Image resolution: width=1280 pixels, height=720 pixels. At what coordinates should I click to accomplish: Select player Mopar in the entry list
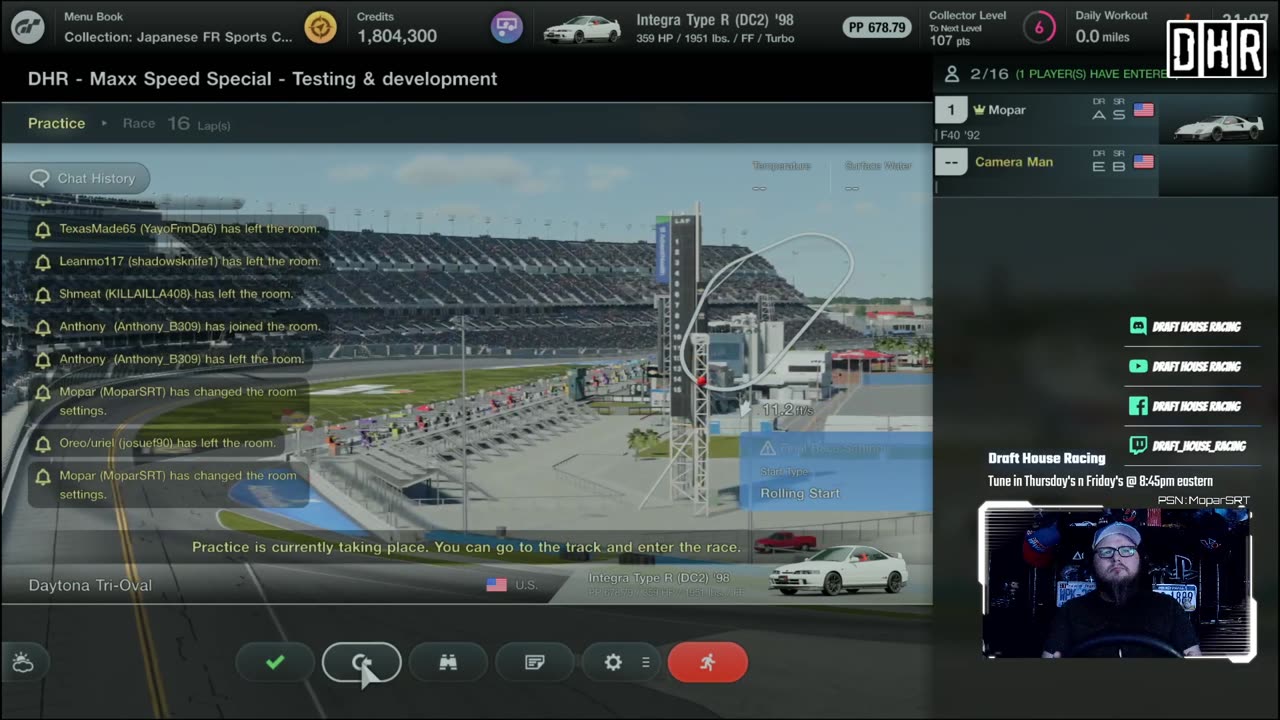point(1045,120)
